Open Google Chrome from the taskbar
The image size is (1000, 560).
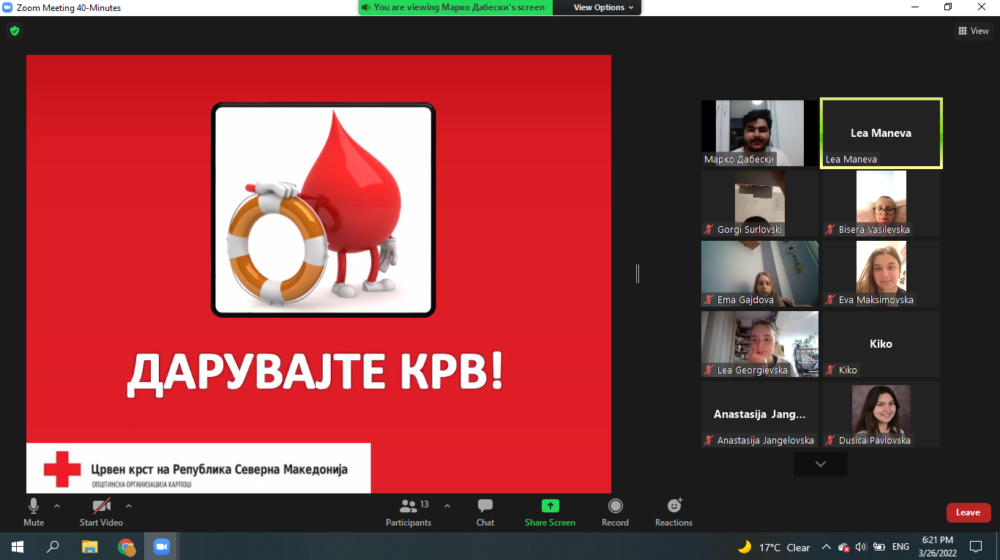coord(126,547)
